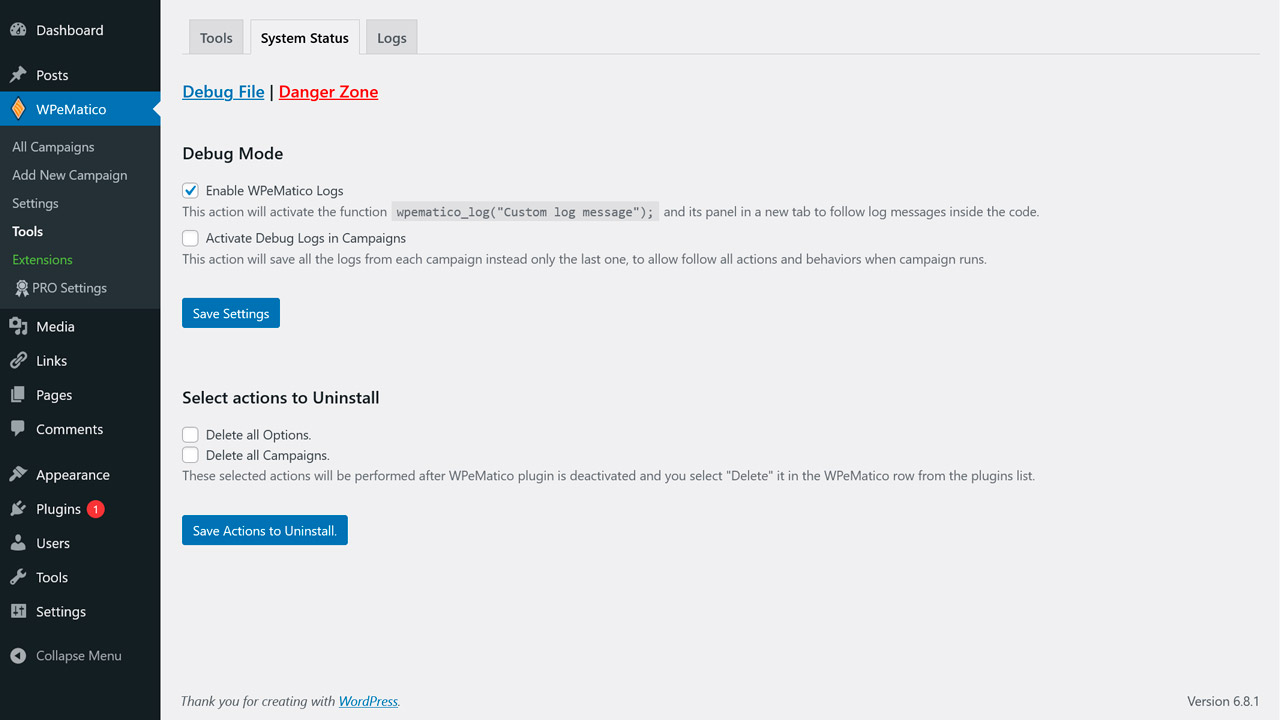Image resolution: width=1280 pixels, height=720 pixels.
Task: Click the Version 6.8.1 footer text
Action: pos(1223,702)
